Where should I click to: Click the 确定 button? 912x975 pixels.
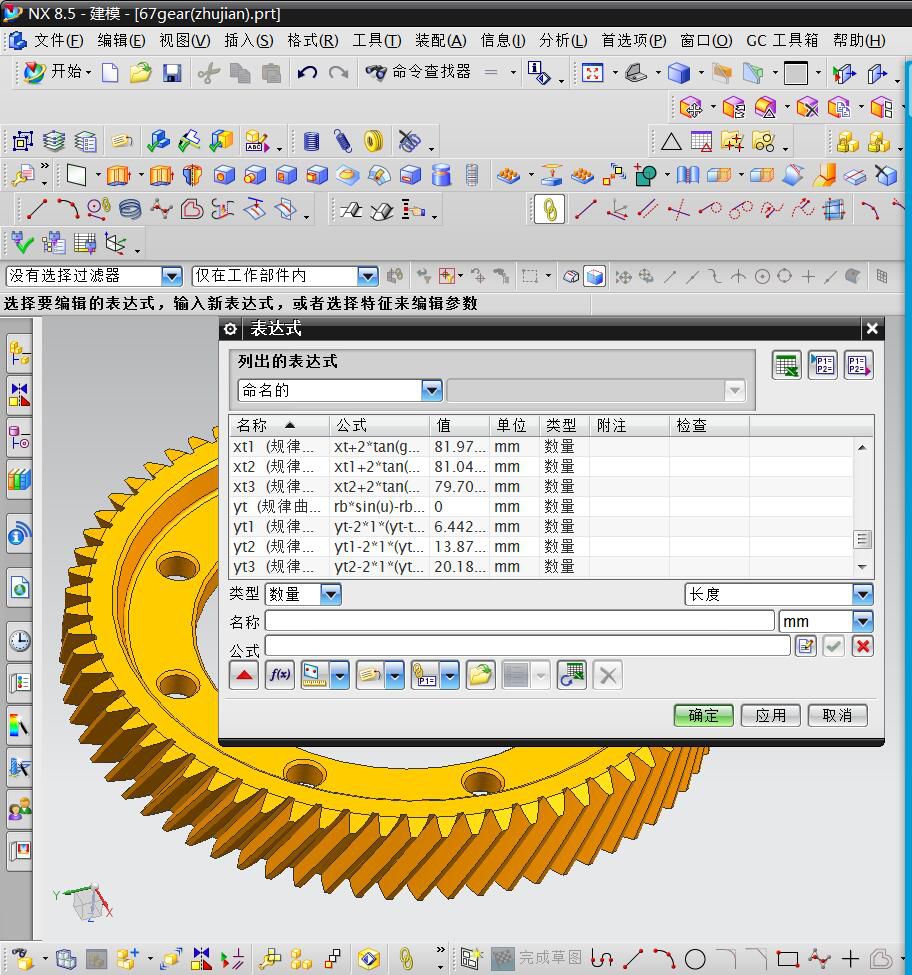coord(703,715)
